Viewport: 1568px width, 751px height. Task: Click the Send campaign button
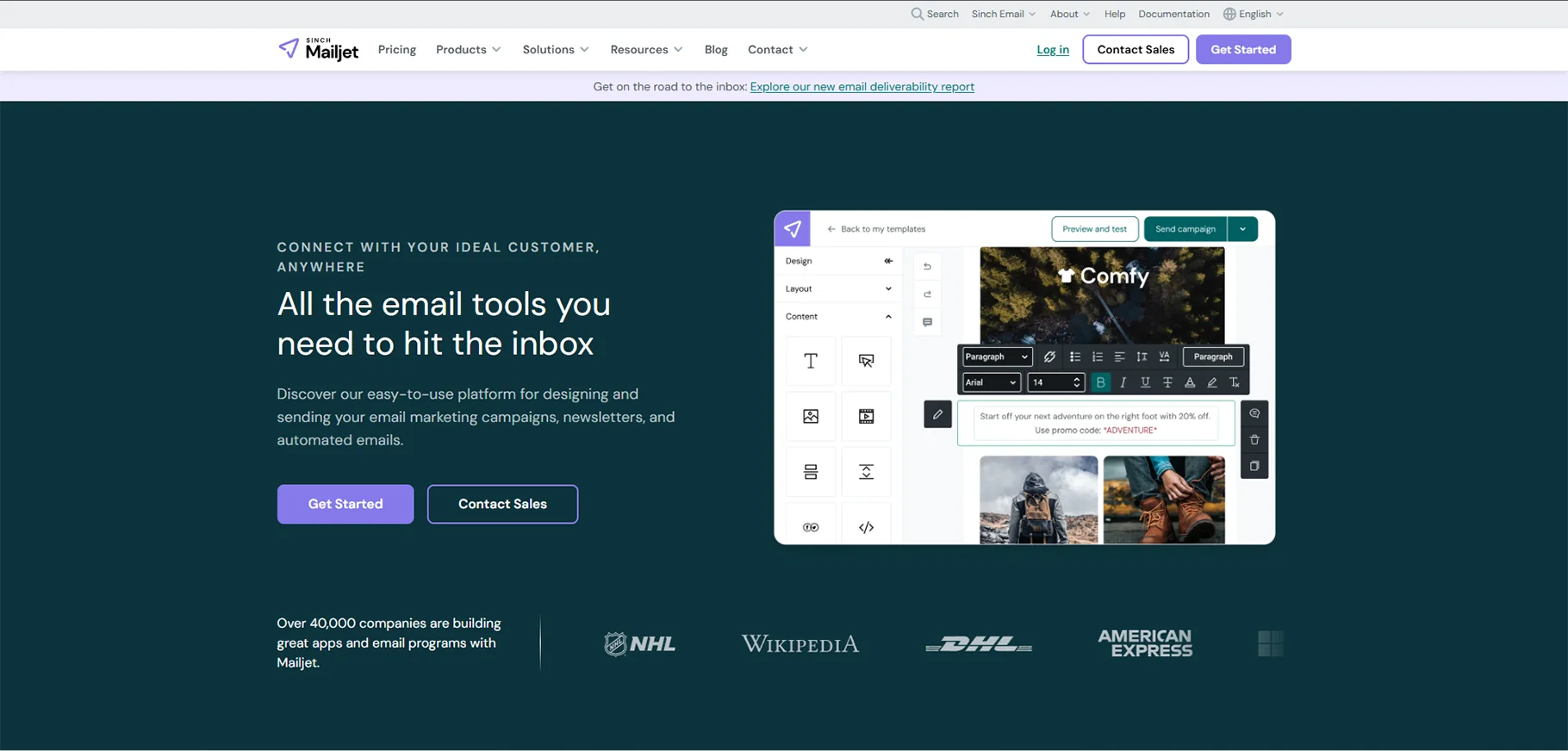[1185, 229]
